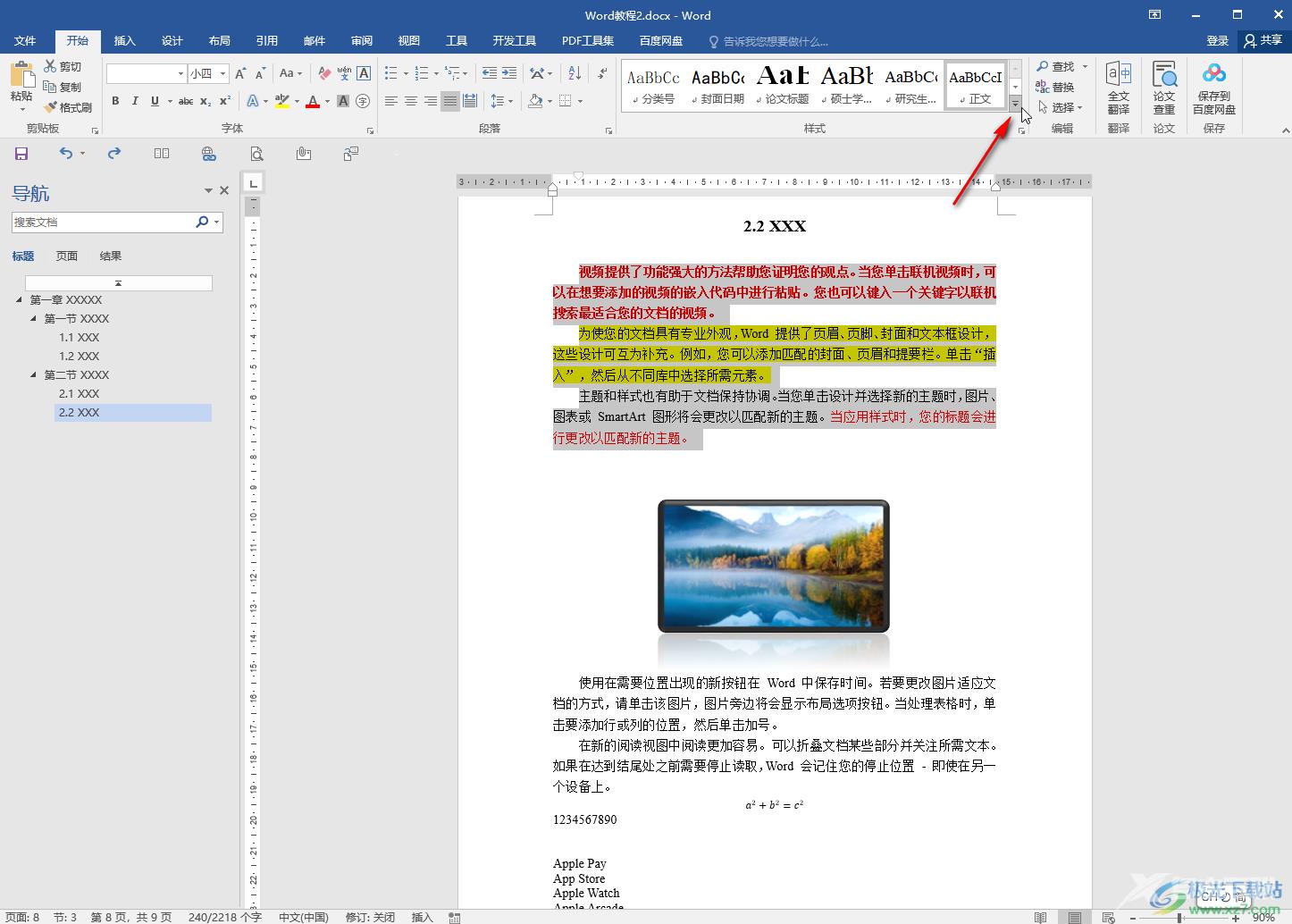Align text right
The width and height of the screenshot is (1292, 924).
pyautogui.click(x=431, y=101)
